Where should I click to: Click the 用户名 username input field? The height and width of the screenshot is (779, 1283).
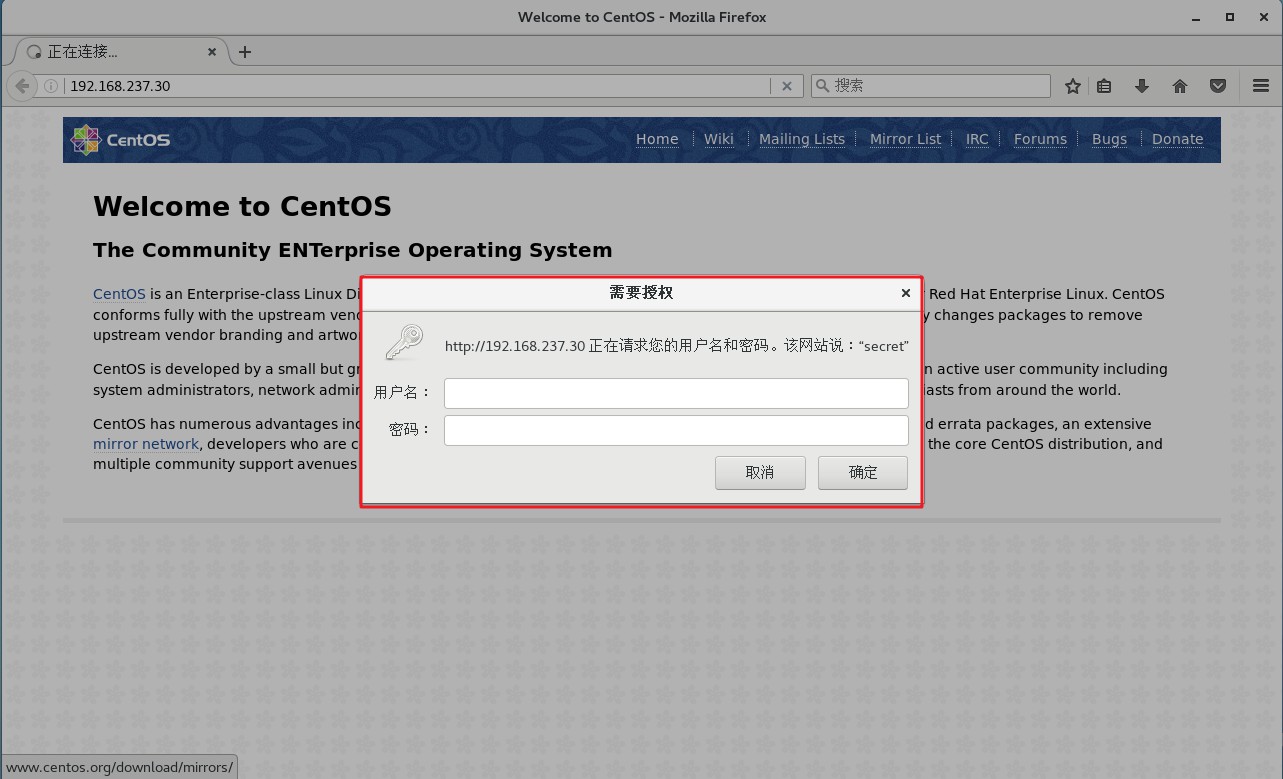pos(676,393)
